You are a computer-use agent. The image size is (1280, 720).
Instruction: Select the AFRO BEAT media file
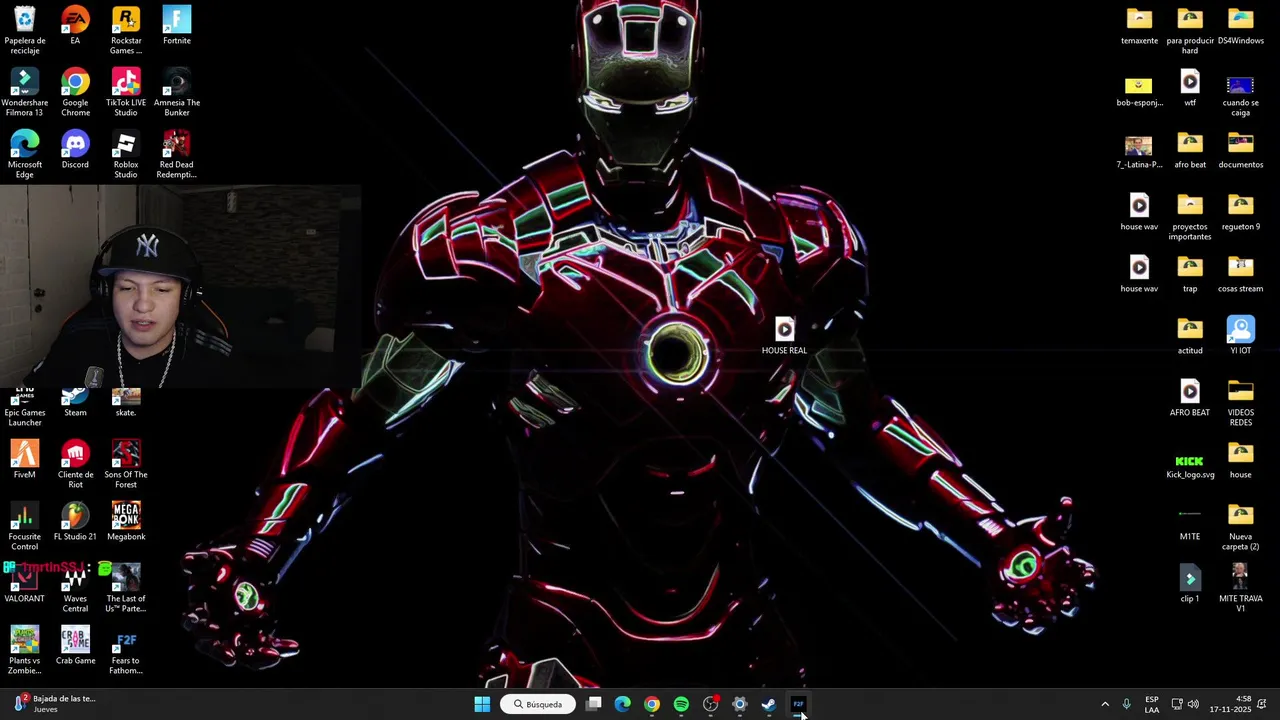[x=1190, y=398]
